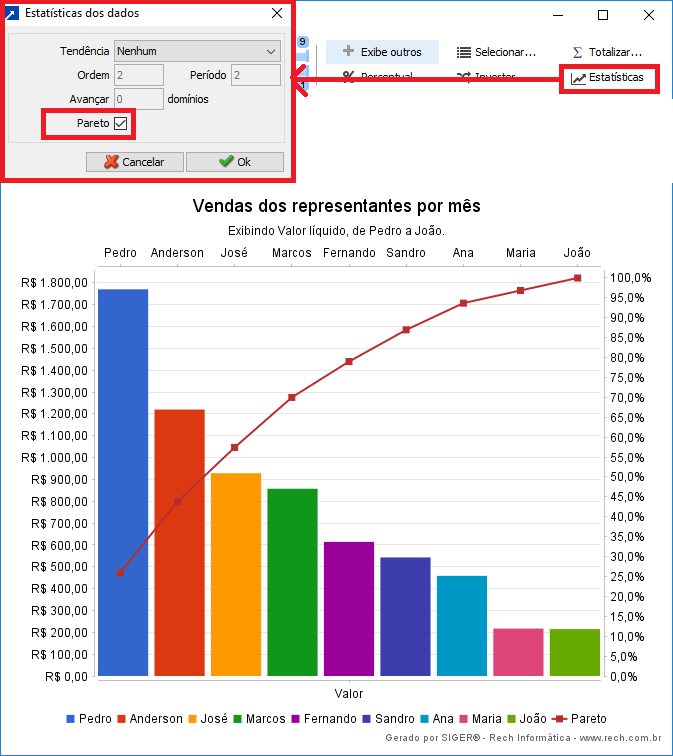This screenshot has width=673, height=756.
Task: Open the Estatísticas statistics tool
Action: (x=607, y=78)
